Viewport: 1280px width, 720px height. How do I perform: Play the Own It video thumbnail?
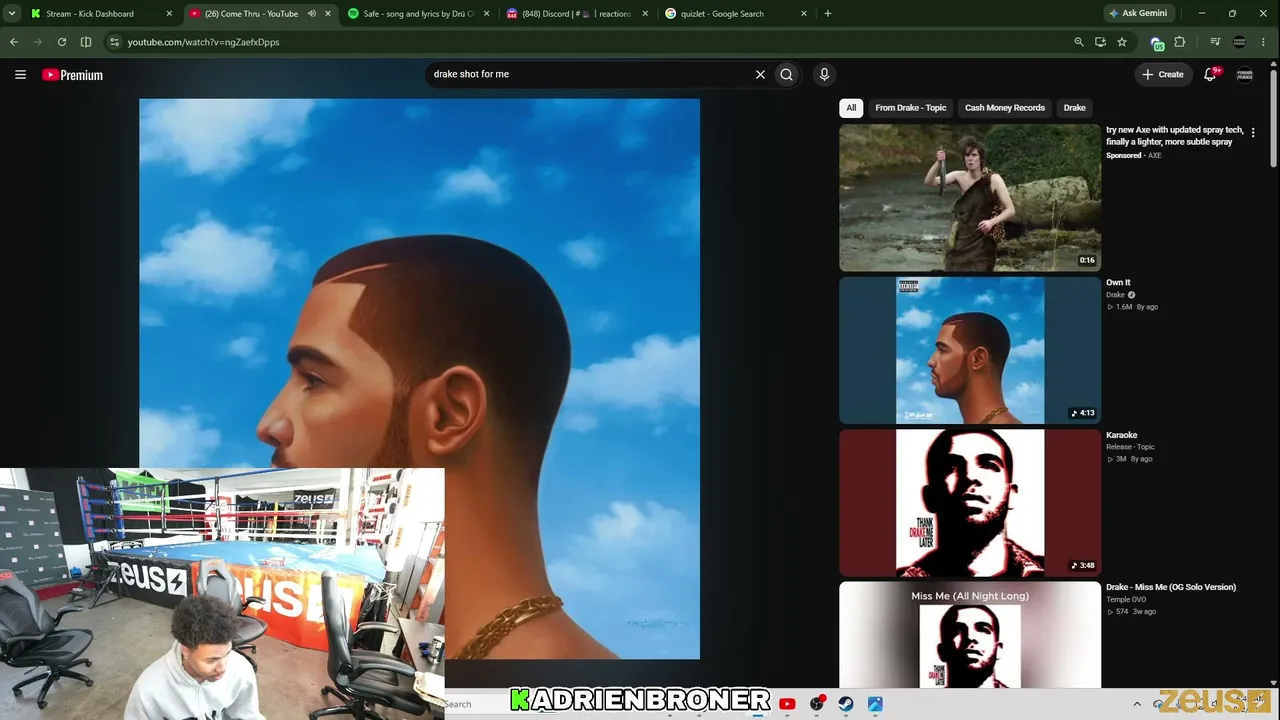(970, 350)
